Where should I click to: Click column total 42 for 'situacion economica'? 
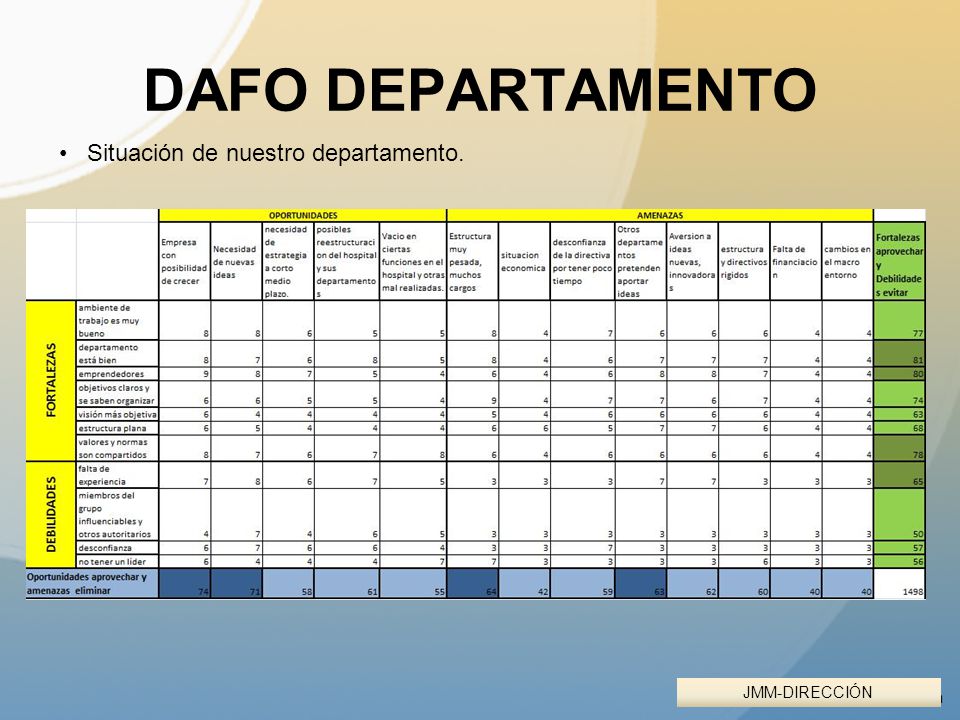[x=524, y=584]
